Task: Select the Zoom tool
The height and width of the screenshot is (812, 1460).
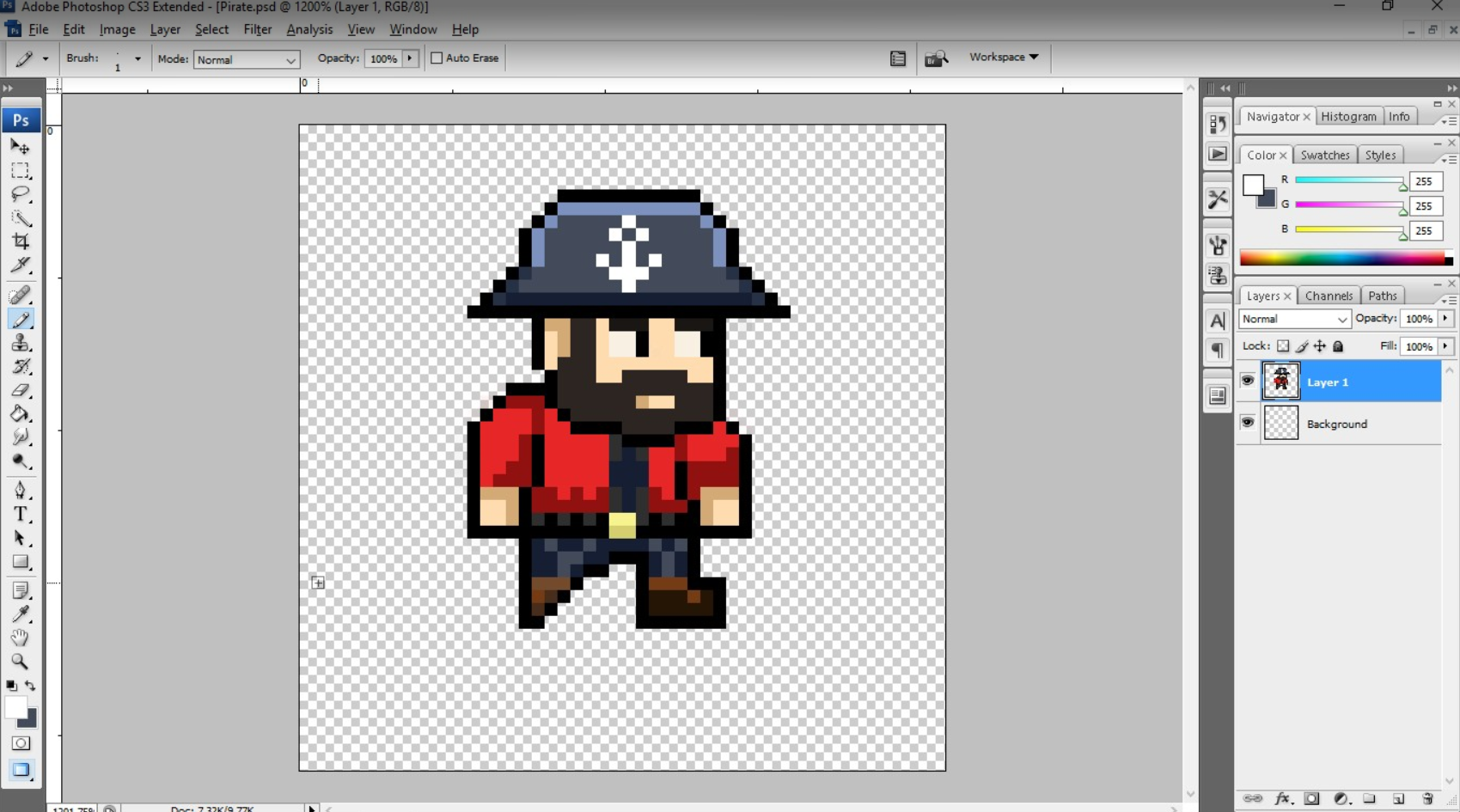Action: tap(21, 661)
